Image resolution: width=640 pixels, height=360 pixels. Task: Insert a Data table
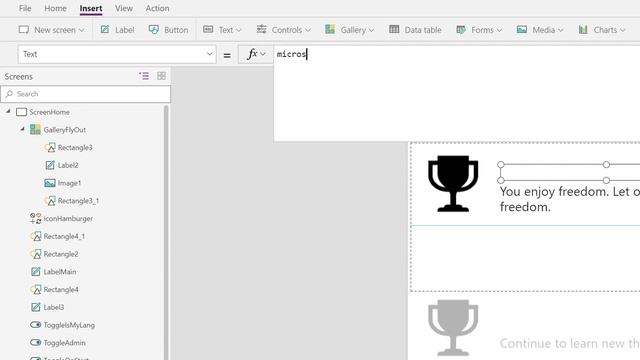(x=415, y=30)
